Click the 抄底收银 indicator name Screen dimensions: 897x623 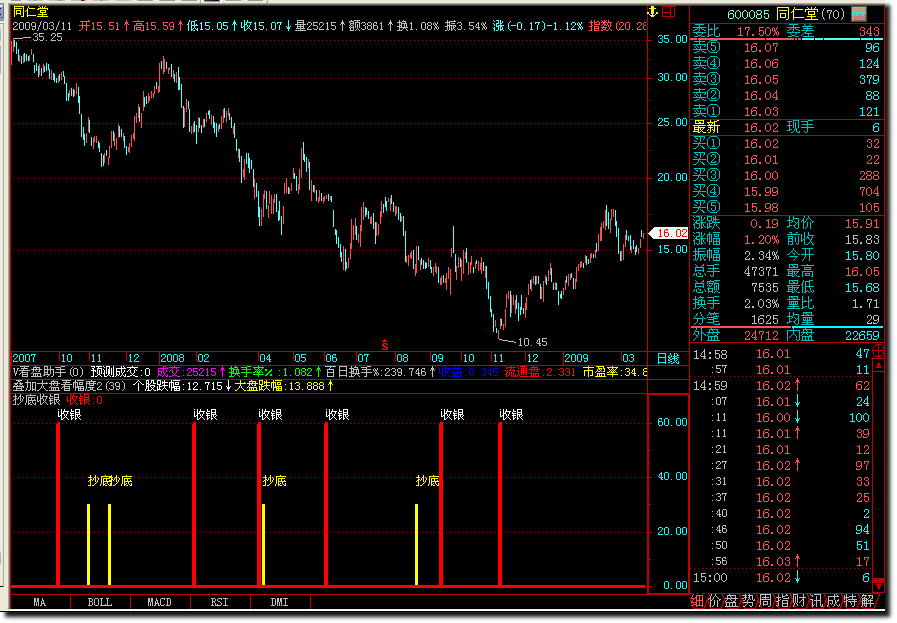point(36,400)
